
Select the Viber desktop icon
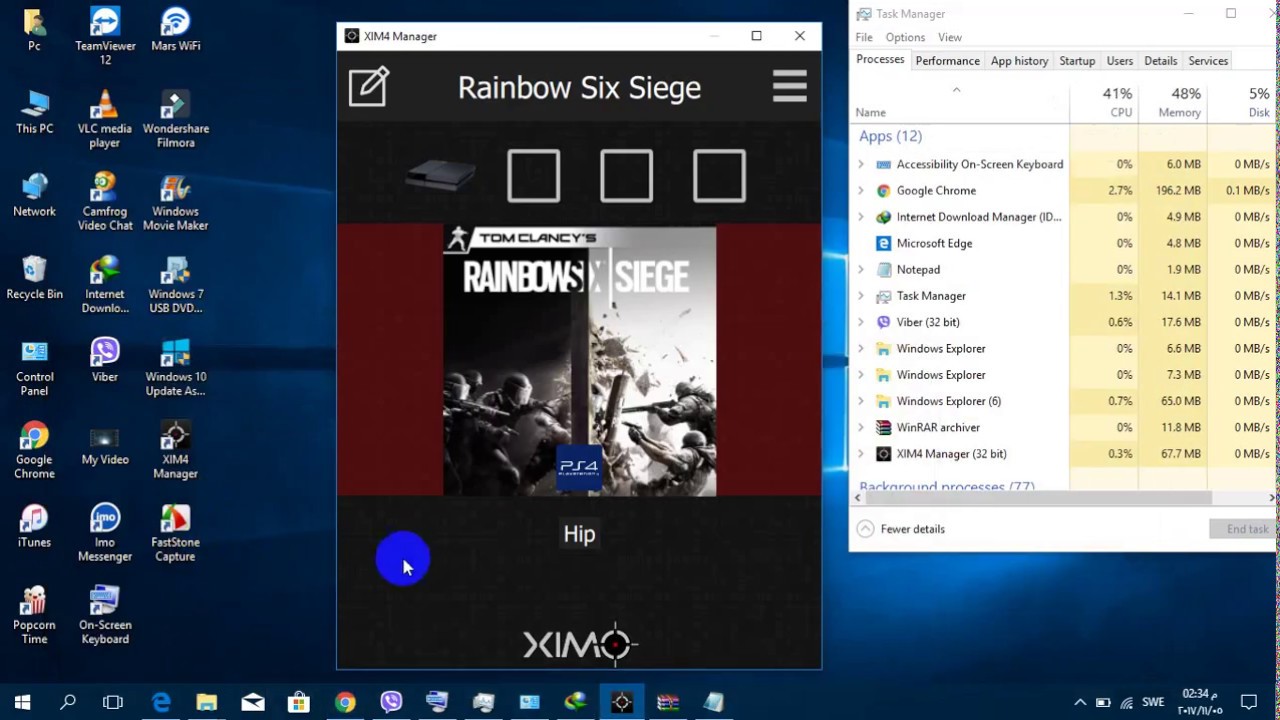[x=105, y=361]
